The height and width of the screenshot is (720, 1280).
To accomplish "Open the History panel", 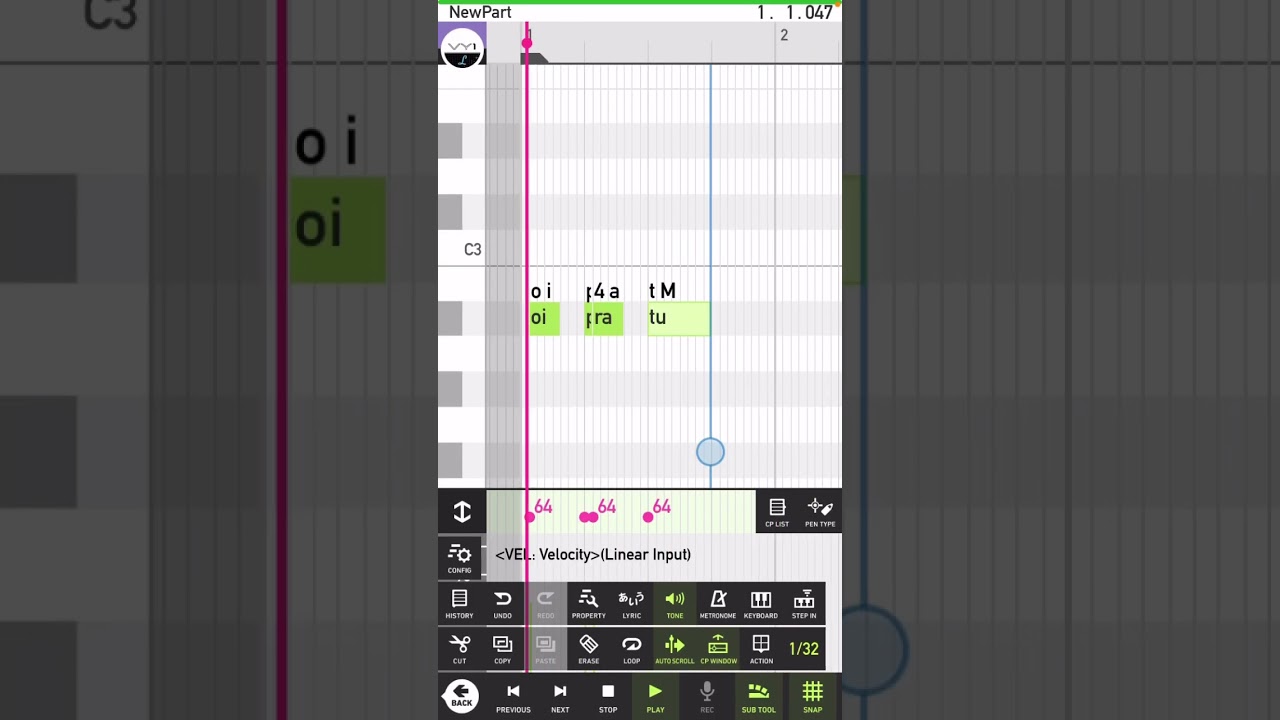I will click(459, 604).
